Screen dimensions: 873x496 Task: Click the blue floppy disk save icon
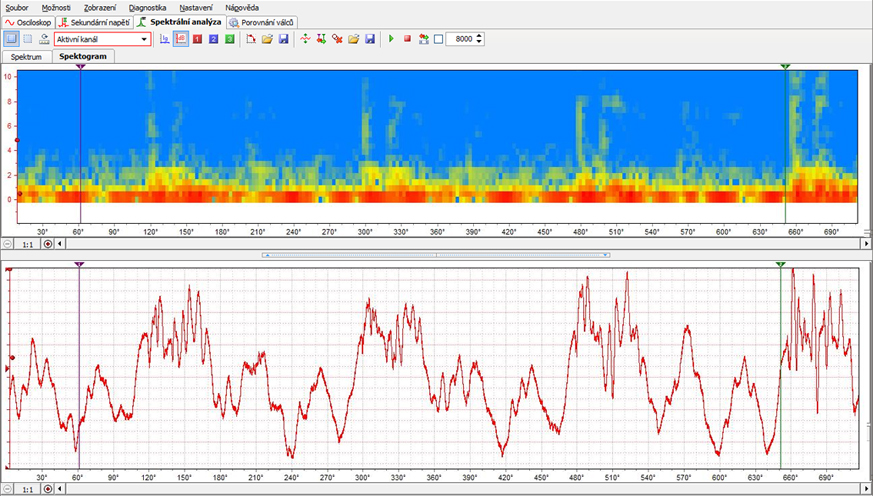[284, 39]
